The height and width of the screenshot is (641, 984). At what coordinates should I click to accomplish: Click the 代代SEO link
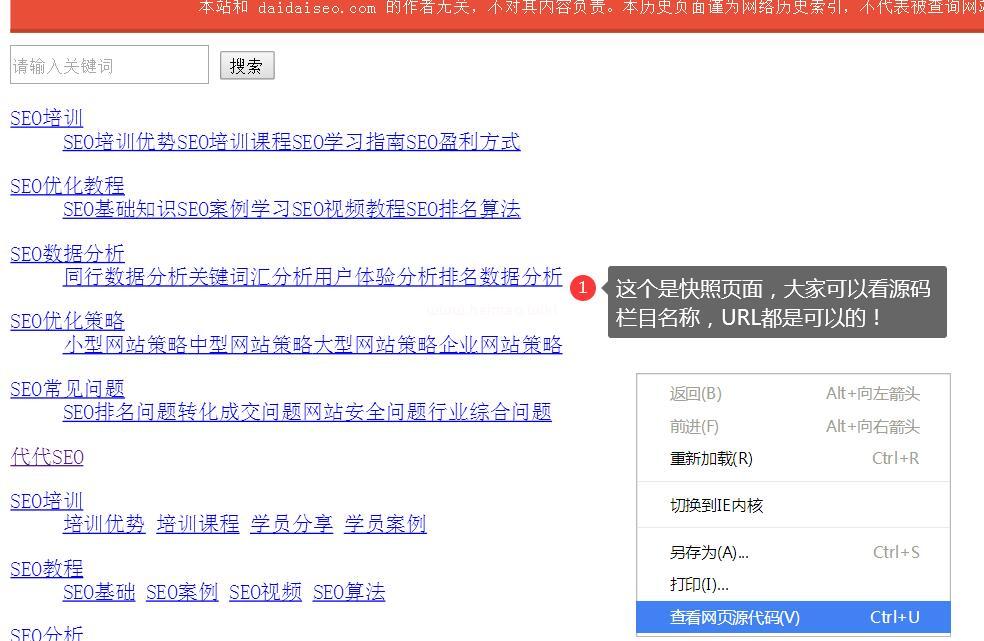47,457
